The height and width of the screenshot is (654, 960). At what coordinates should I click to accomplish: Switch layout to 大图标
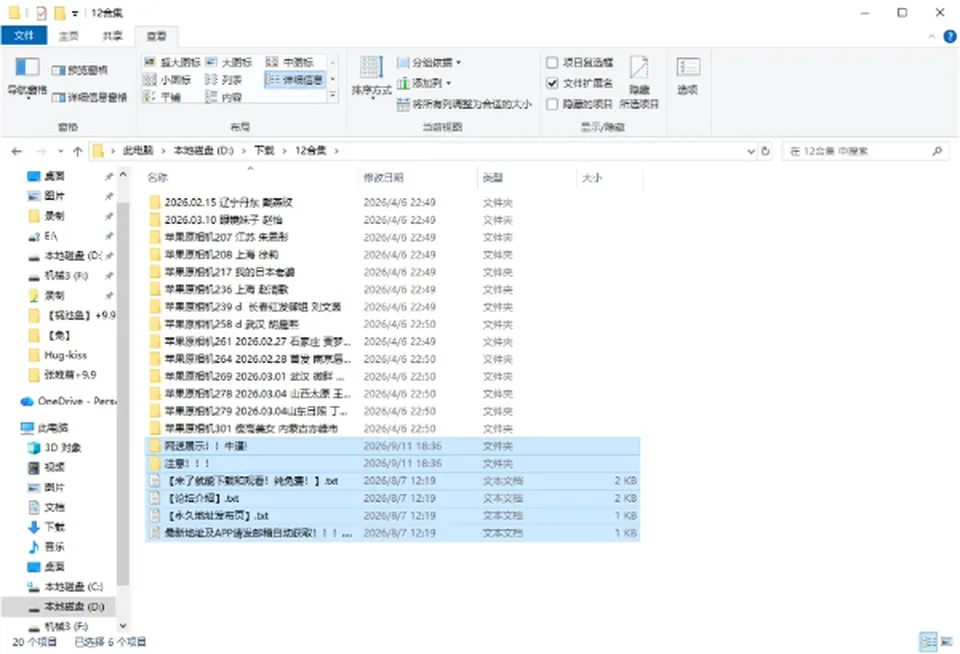[228, 62]
